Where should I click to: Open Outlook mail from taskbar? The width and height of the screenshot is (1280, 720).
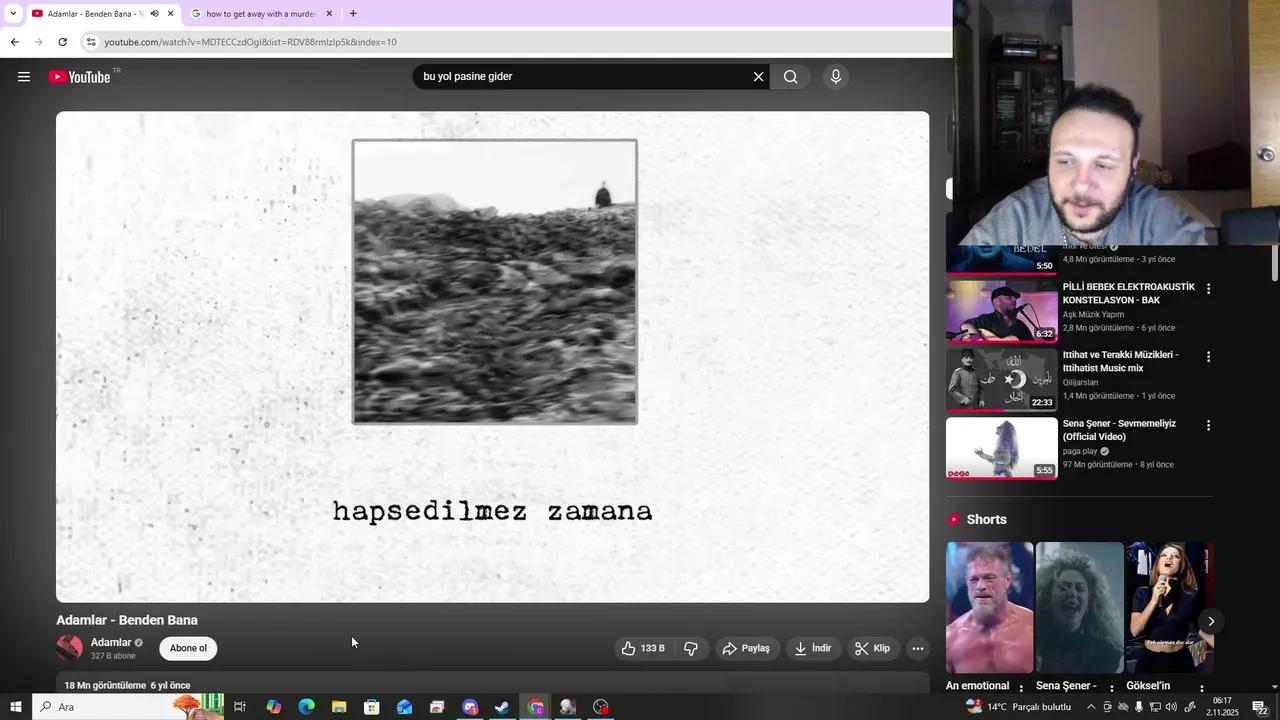[404, 707]
